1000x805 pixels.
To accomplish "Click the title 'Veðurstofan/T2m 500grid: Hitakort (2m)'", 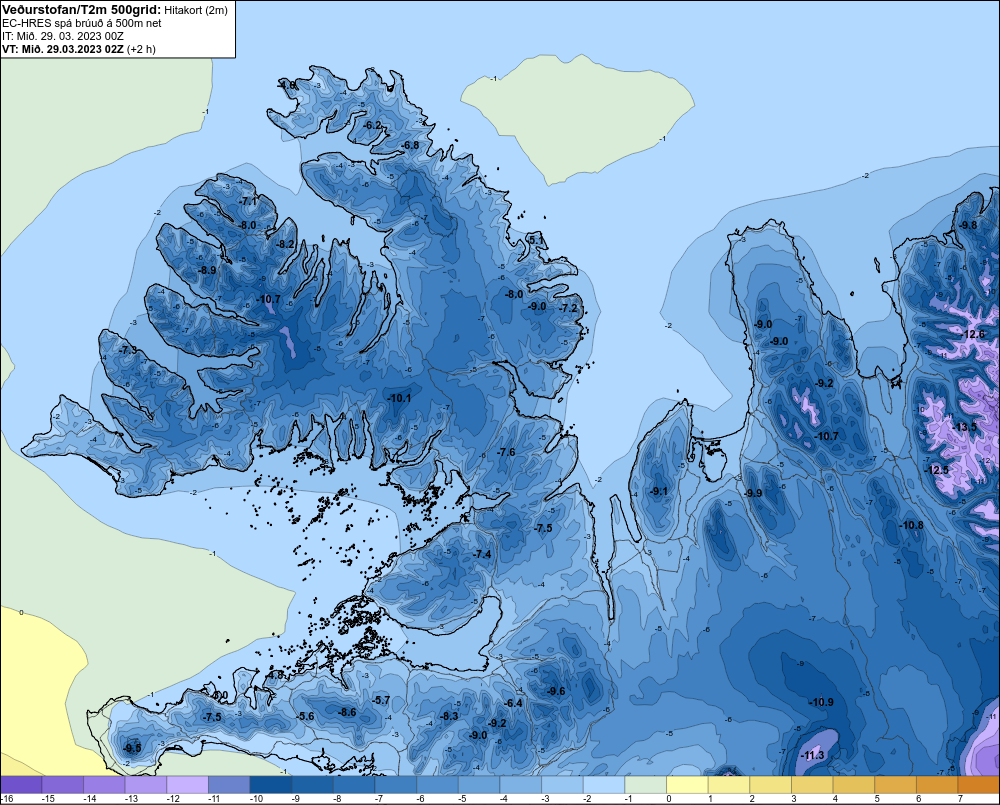I will pos(114,10).
